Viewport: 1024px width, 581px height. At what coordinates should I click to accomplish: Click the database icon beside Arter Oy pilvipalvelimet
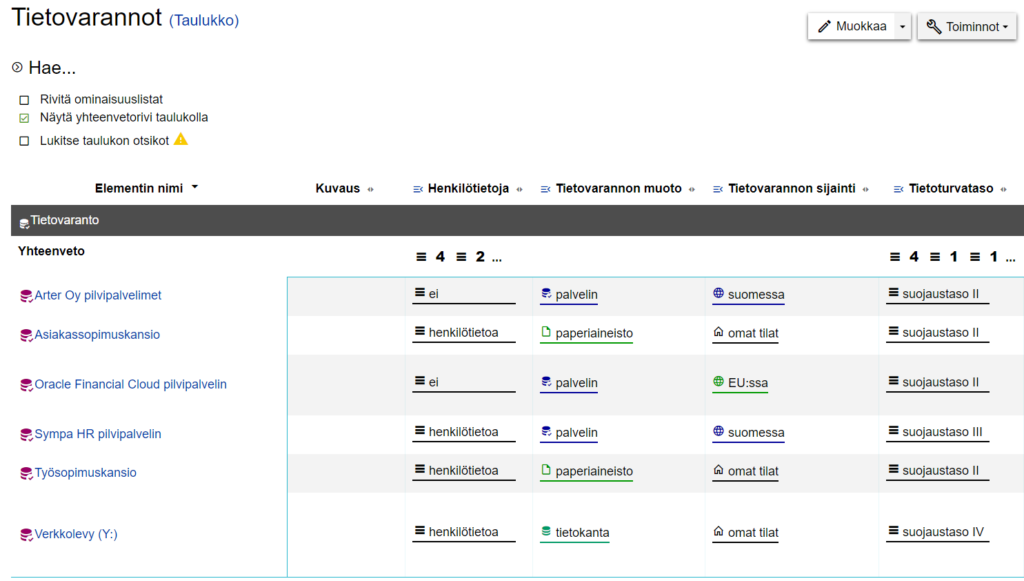click(x=26, y=296)
